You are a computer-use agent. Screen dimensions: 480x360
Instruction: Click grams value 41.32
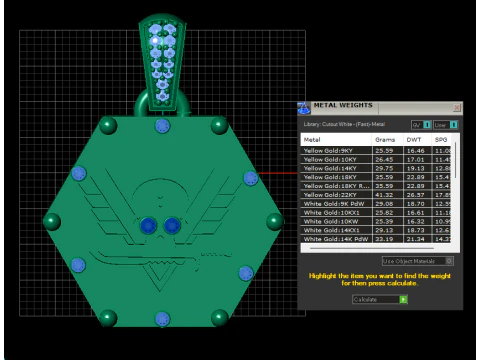click(x=384, y=195)
